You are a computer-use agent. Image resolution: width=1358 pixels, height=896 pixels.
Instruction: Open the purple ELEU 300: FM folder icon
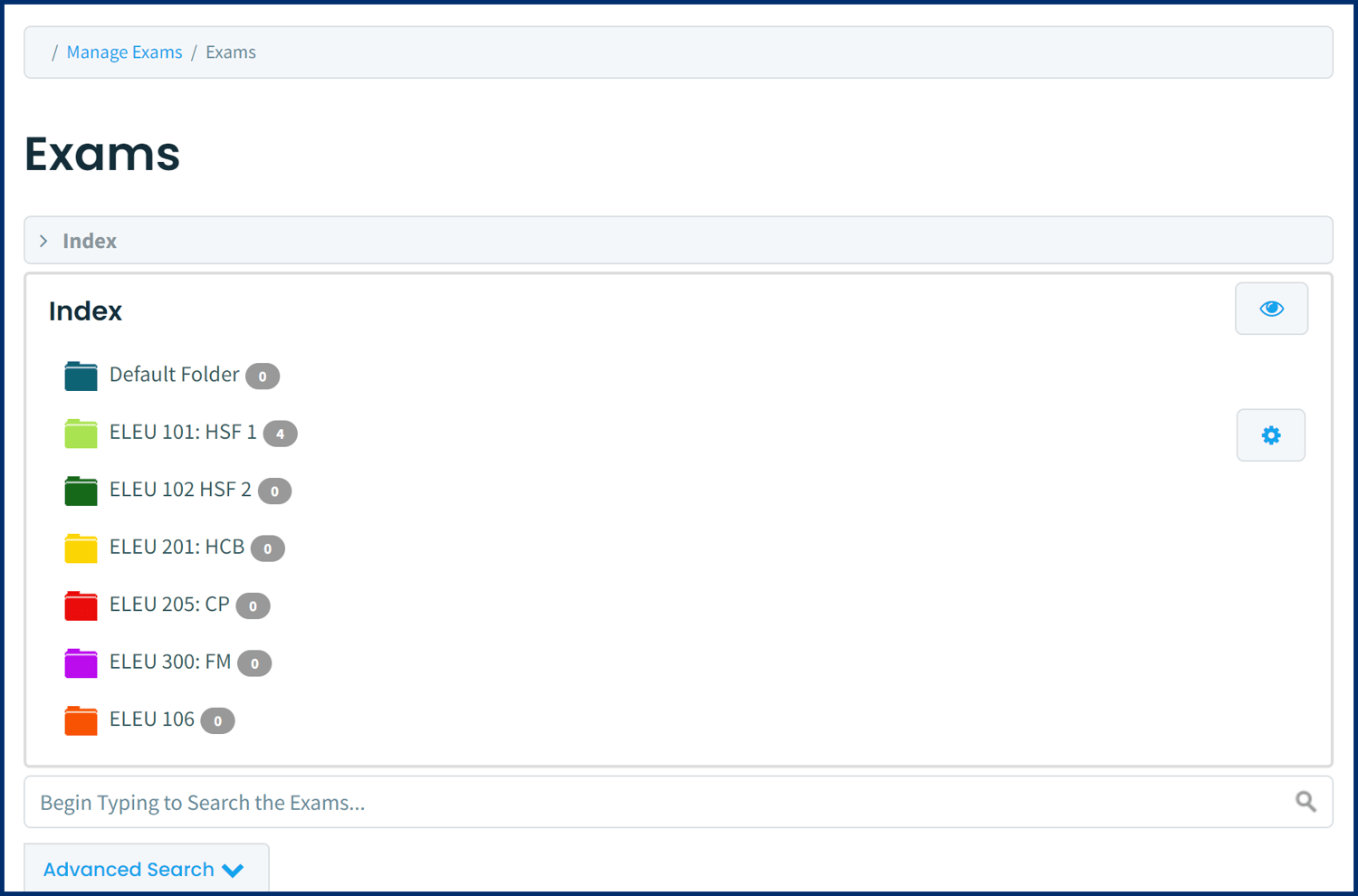(x=81, y=663)
